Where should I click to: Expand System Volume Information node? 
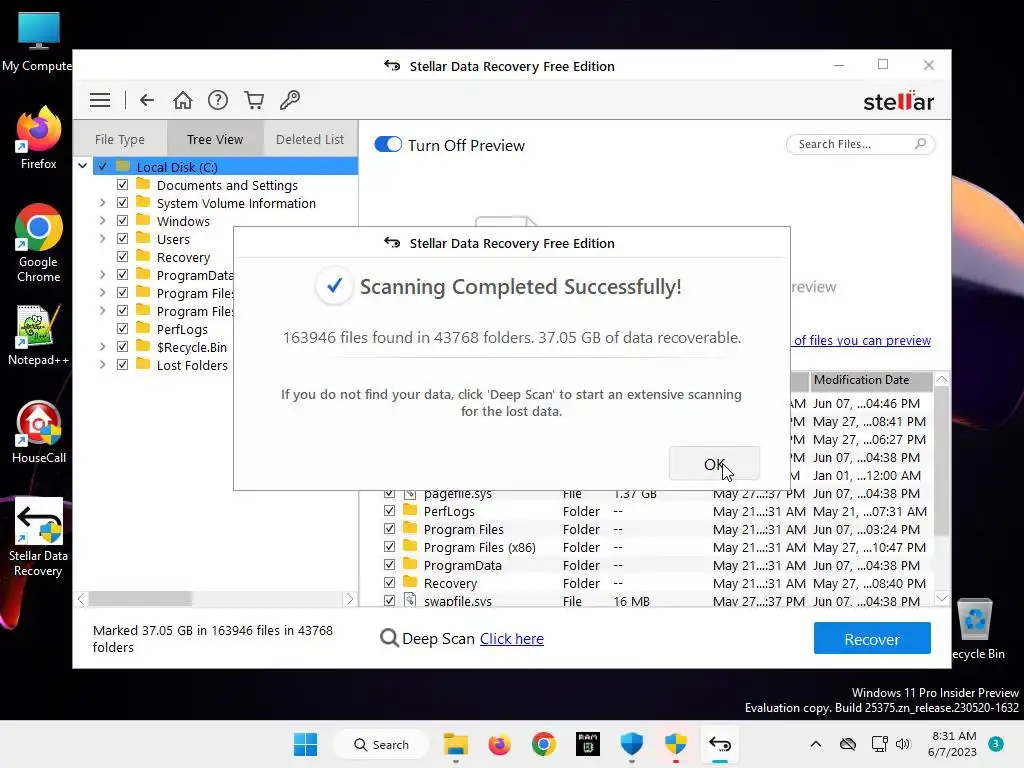103,203
